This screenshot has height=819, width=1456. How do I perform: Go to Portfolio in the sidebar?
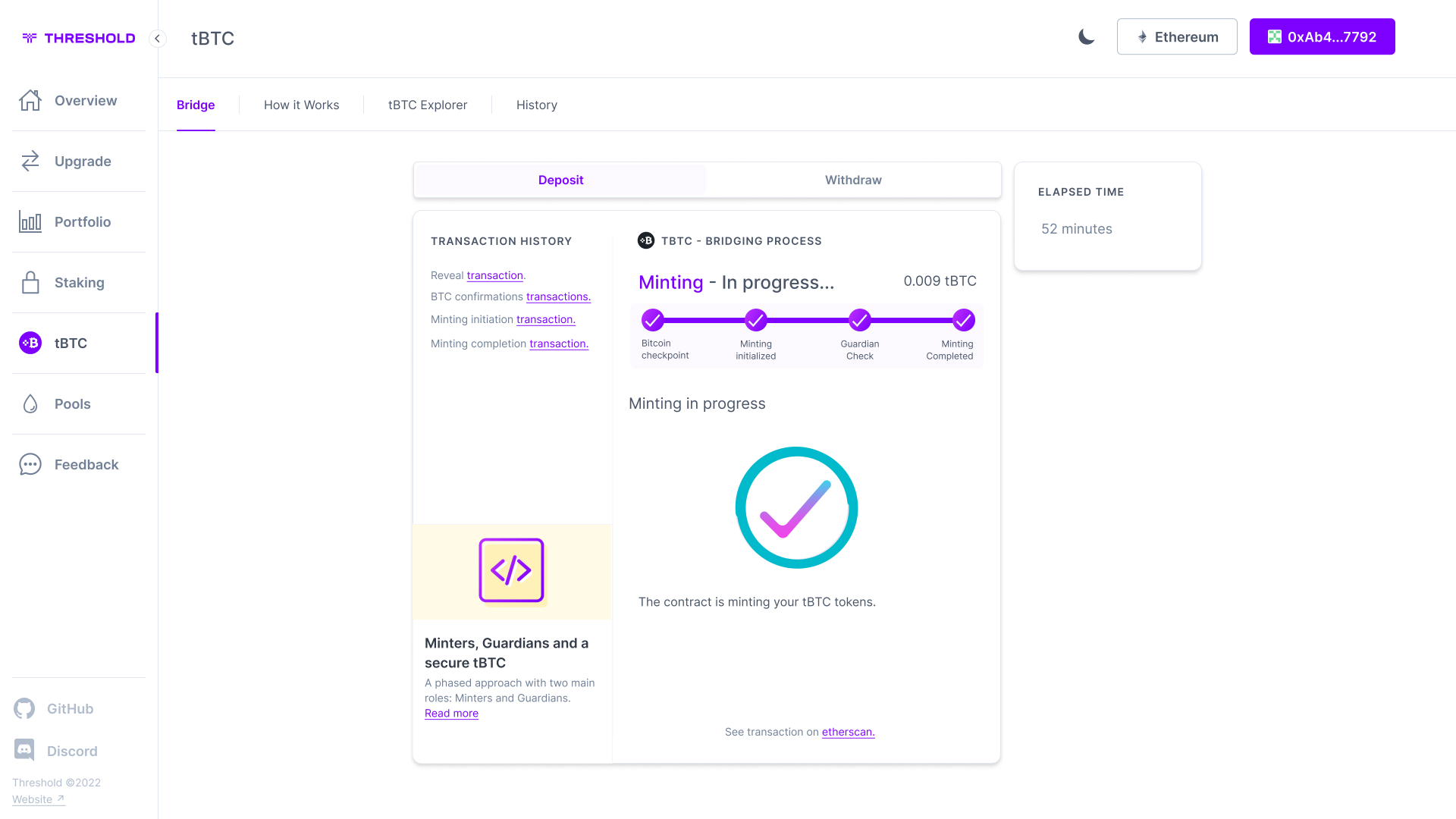point(79,221)
